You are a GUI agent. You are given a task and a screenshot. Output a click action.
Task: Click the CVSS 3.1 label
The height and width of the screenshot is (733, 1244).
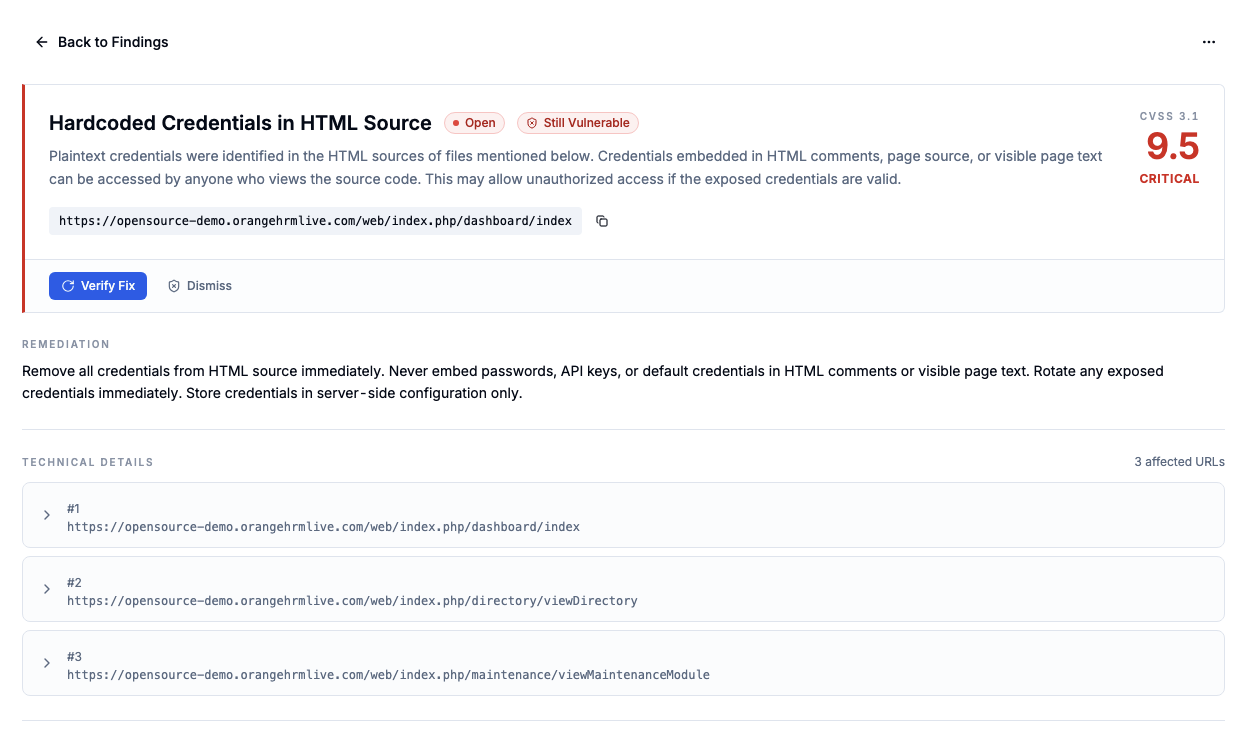pos(1169,116)
